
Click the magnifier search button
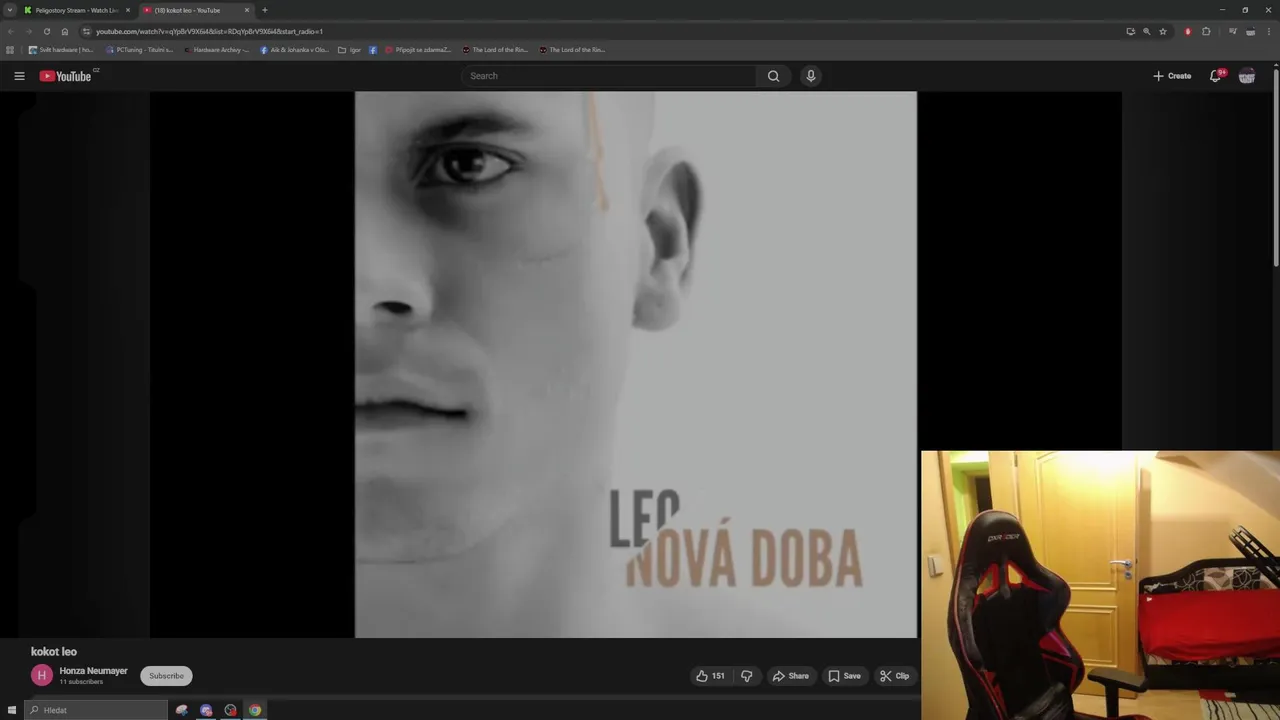(773, 76)
